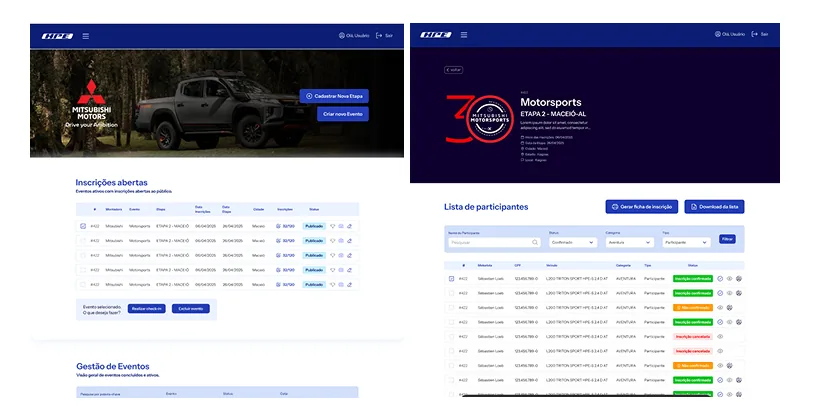
Task: Click Excluir evento button
Action: click(191, 309)
